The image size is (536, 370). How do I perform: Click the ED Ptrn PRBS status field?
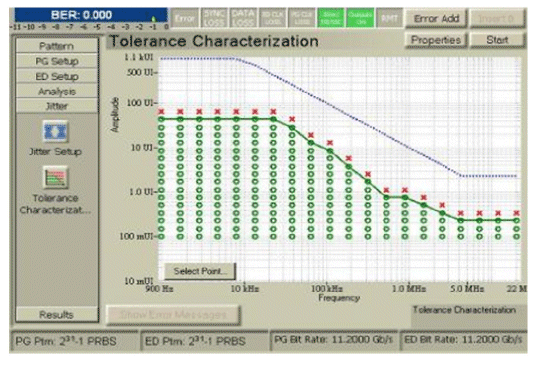coord(204,341)
